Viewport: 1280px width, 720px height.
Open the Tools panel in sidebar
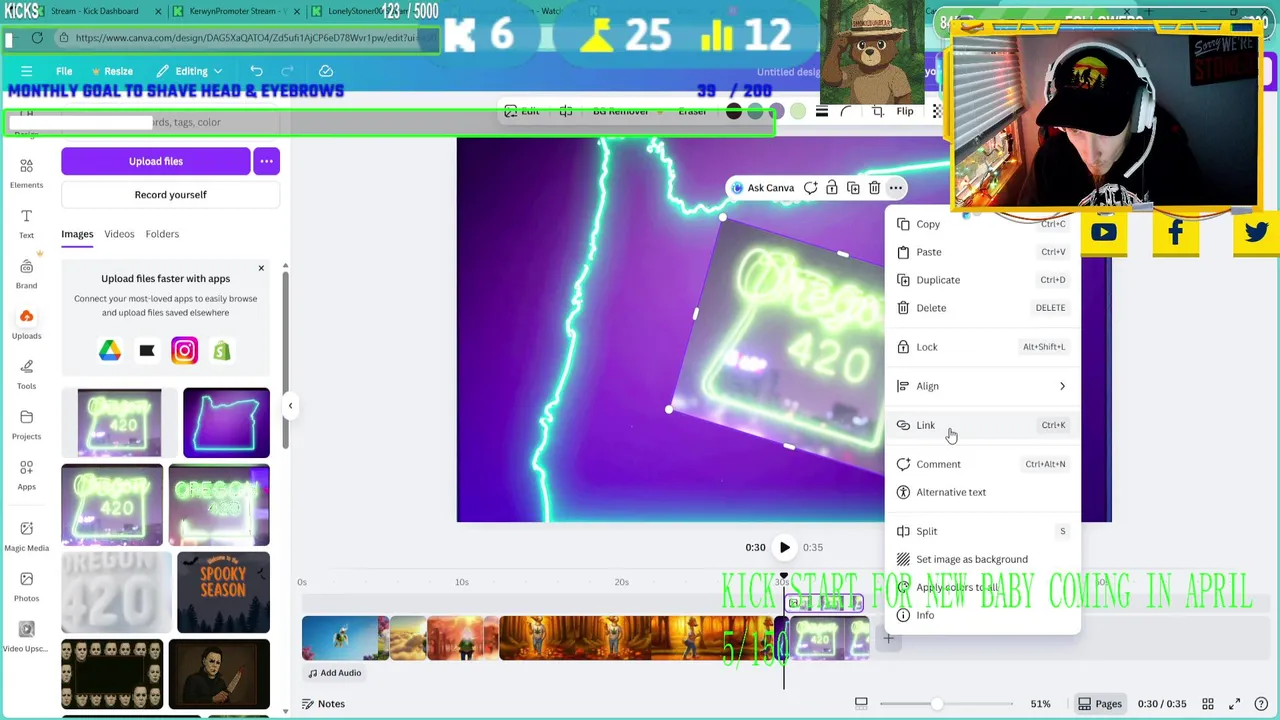pyautogui.click(x=26, y=374)
